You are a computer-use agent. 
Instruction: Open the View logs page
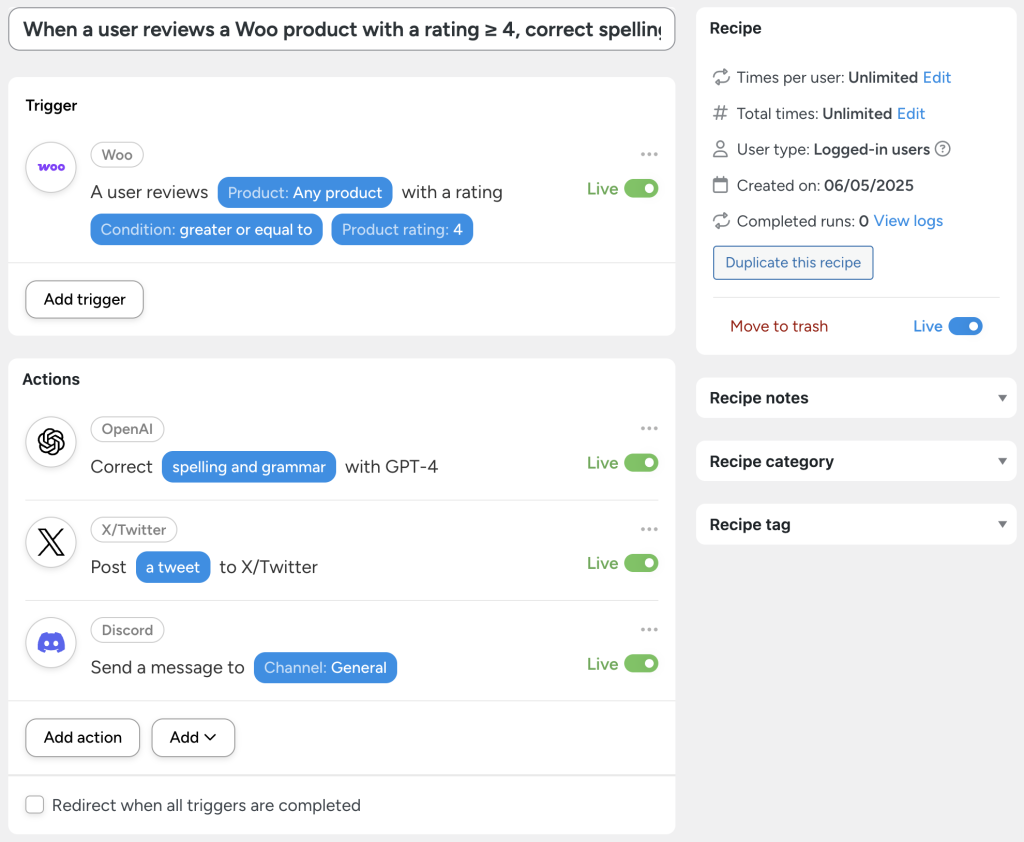pos(907,221)
